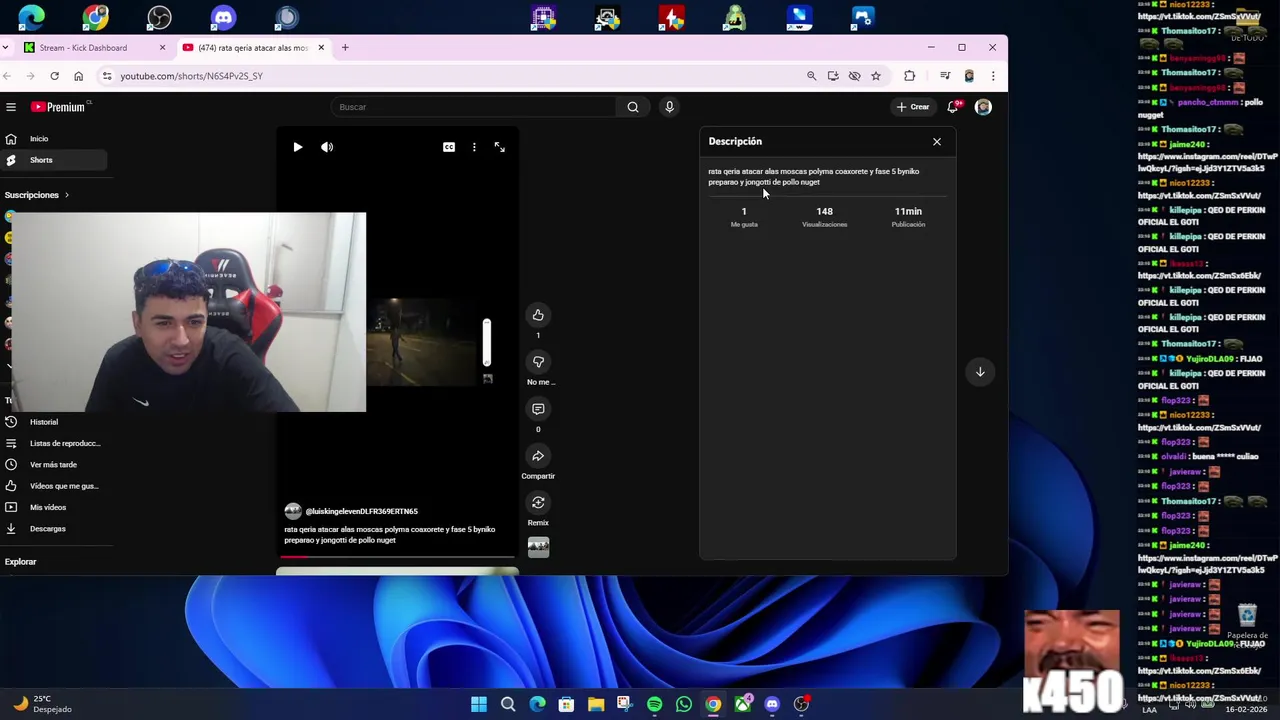The height and width of the screenshot is (720, 1280).
Task: Open media controls in browser toolbar
Action: (x=945, y=76)
